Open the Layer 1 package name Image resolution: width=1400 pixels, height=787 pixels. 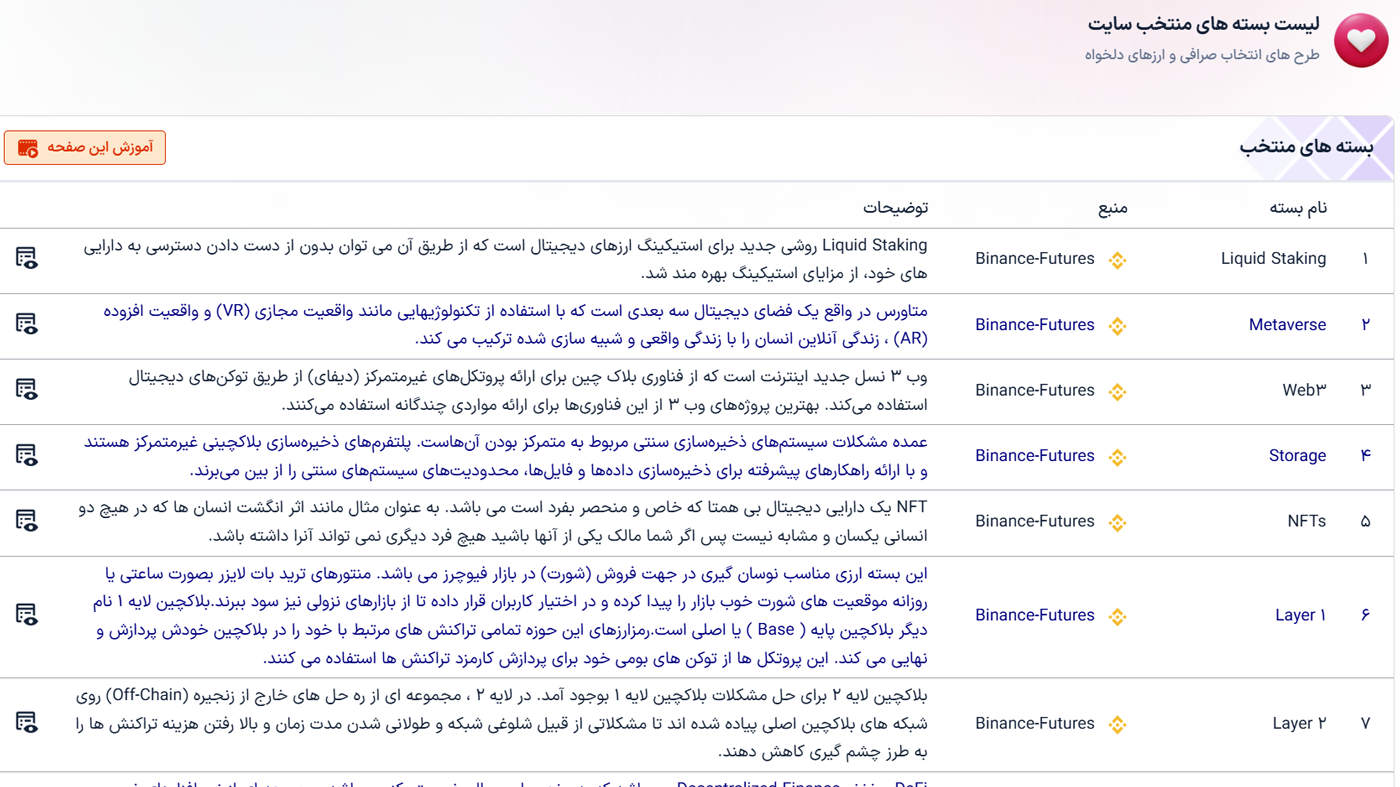pyautogui.click(x=1300, y=615)
